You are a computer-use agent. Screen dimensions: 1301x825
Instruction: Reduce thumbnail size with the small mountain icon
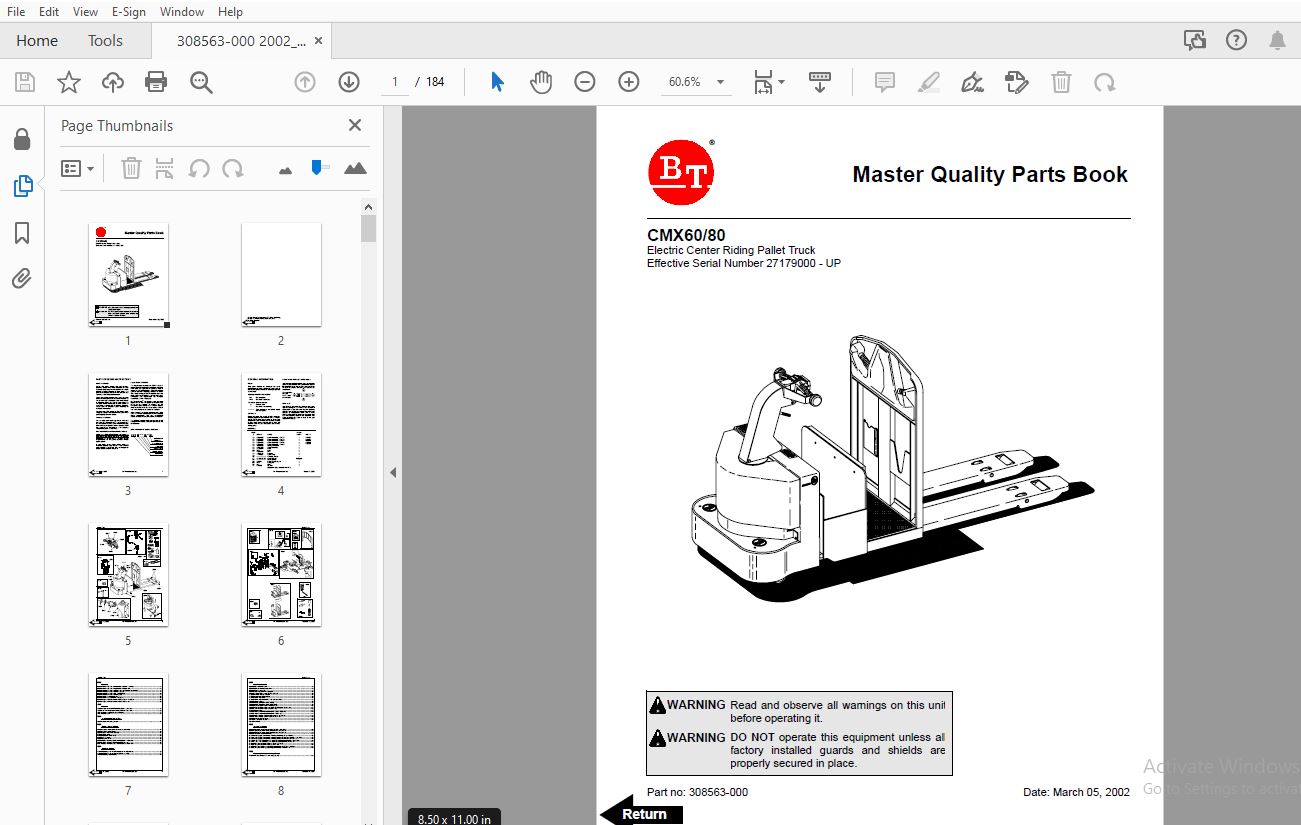click(x=285, y=170)
